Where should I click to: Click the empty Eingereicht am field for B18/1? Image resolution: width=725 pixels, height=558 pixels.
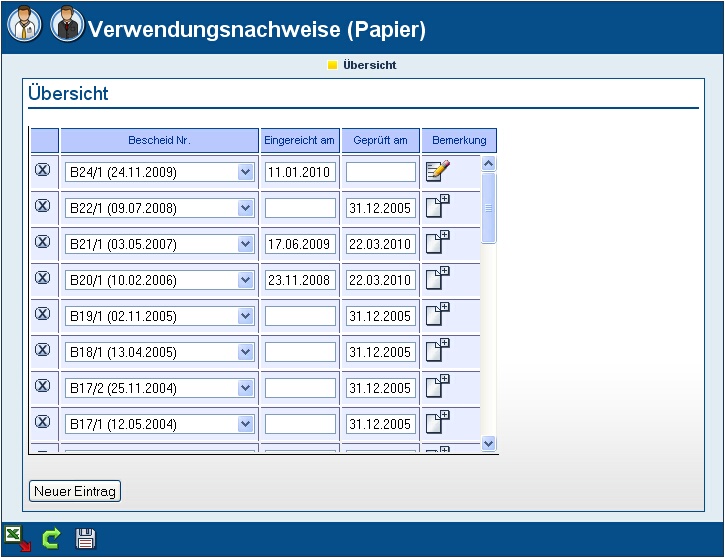click(x=300, y=353)
